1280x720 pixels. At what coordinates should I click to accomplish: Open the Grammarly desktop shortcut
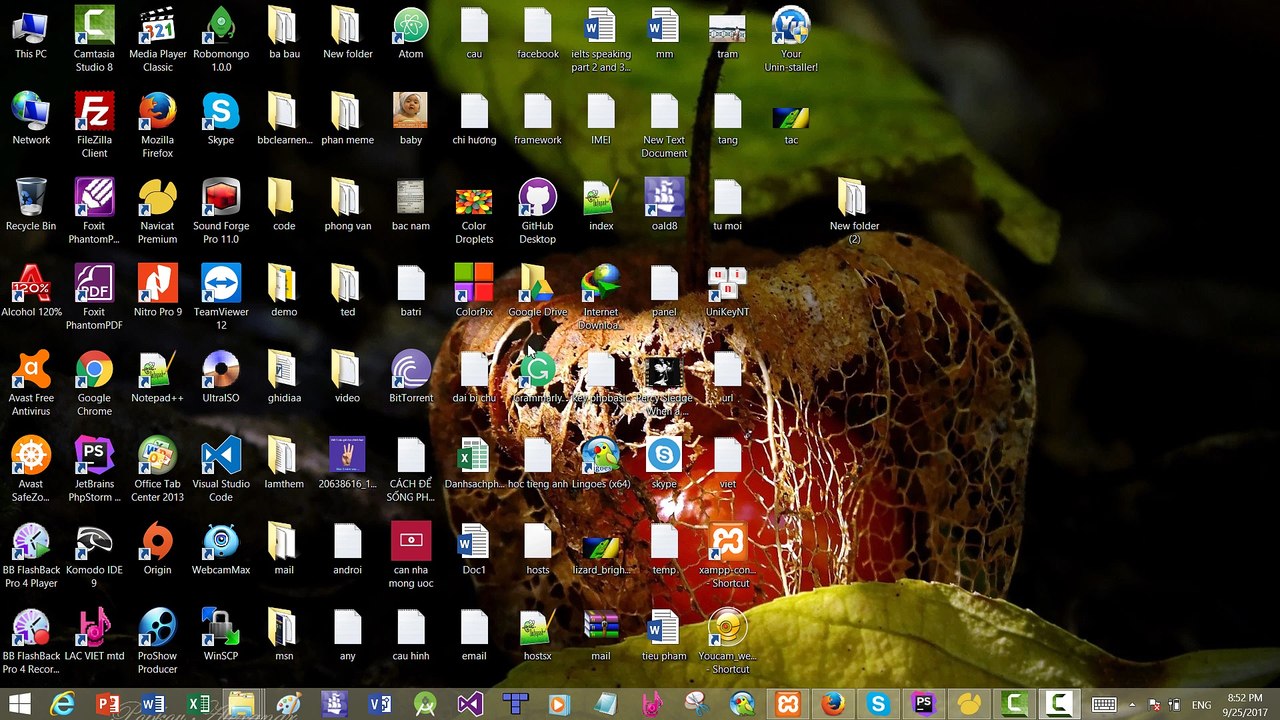(x=538, y=377)
